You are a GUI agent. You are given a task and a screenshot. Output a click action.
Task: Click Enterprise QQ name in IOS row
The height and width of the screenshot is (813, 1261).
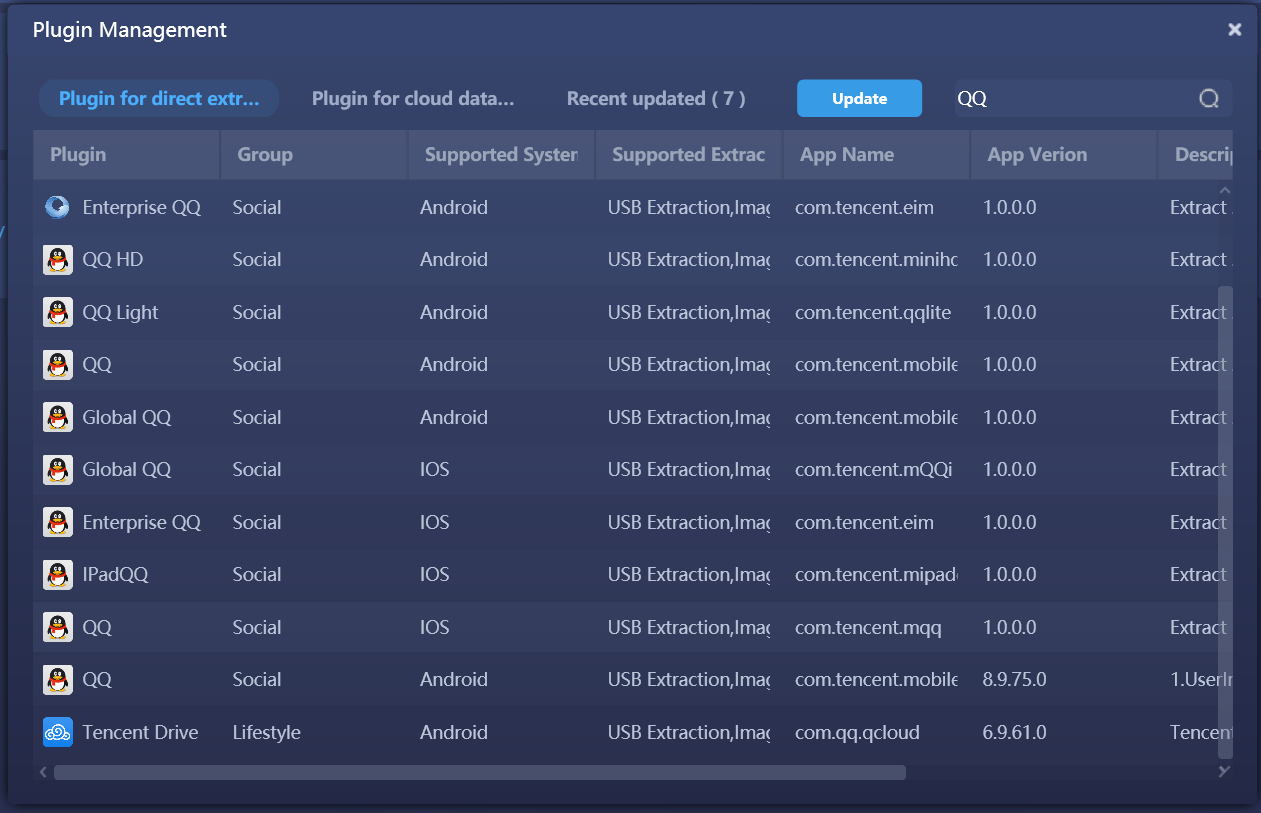(x=142, y=522)
